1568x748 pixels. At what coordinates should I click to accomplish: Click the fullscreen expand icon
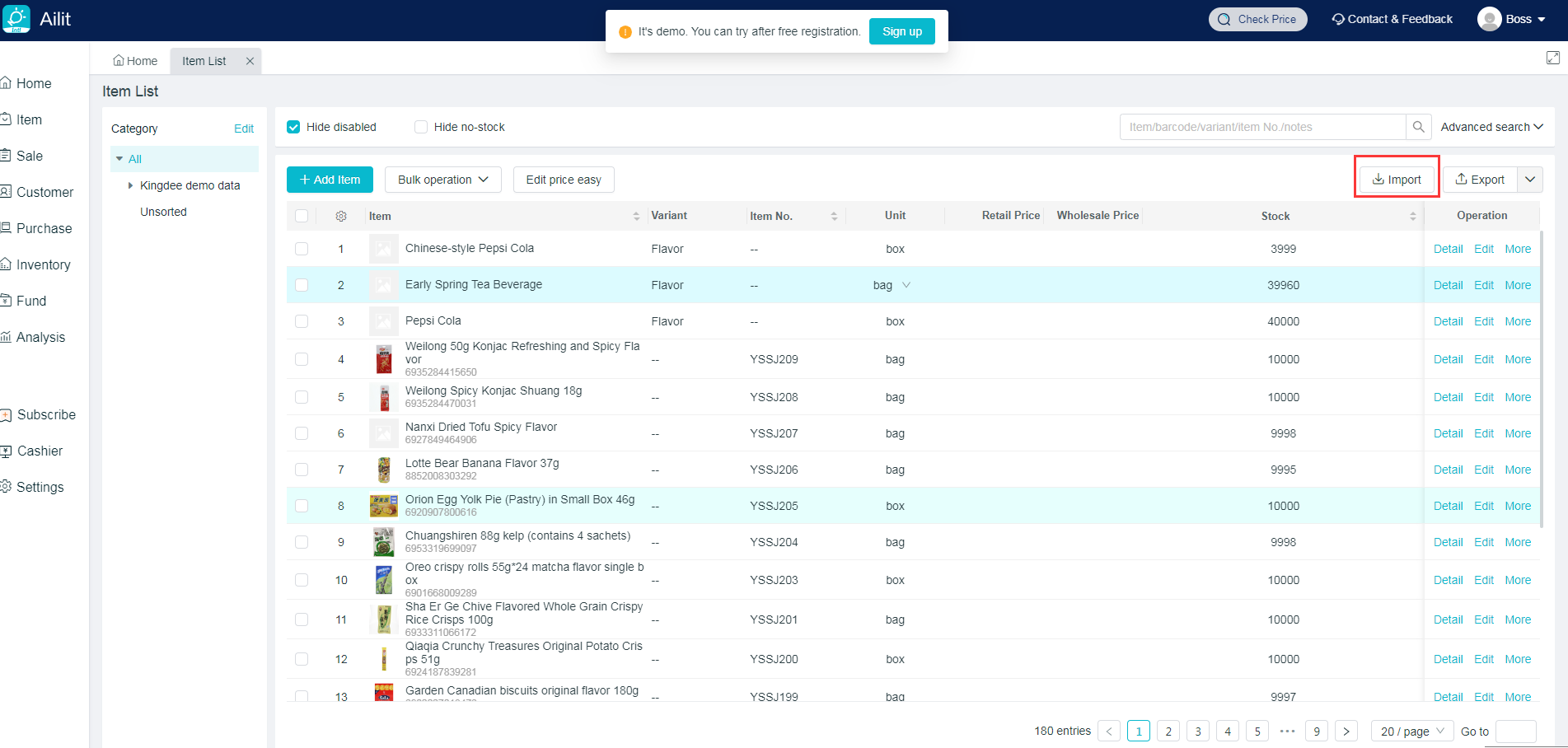(x=1552, y=58)
